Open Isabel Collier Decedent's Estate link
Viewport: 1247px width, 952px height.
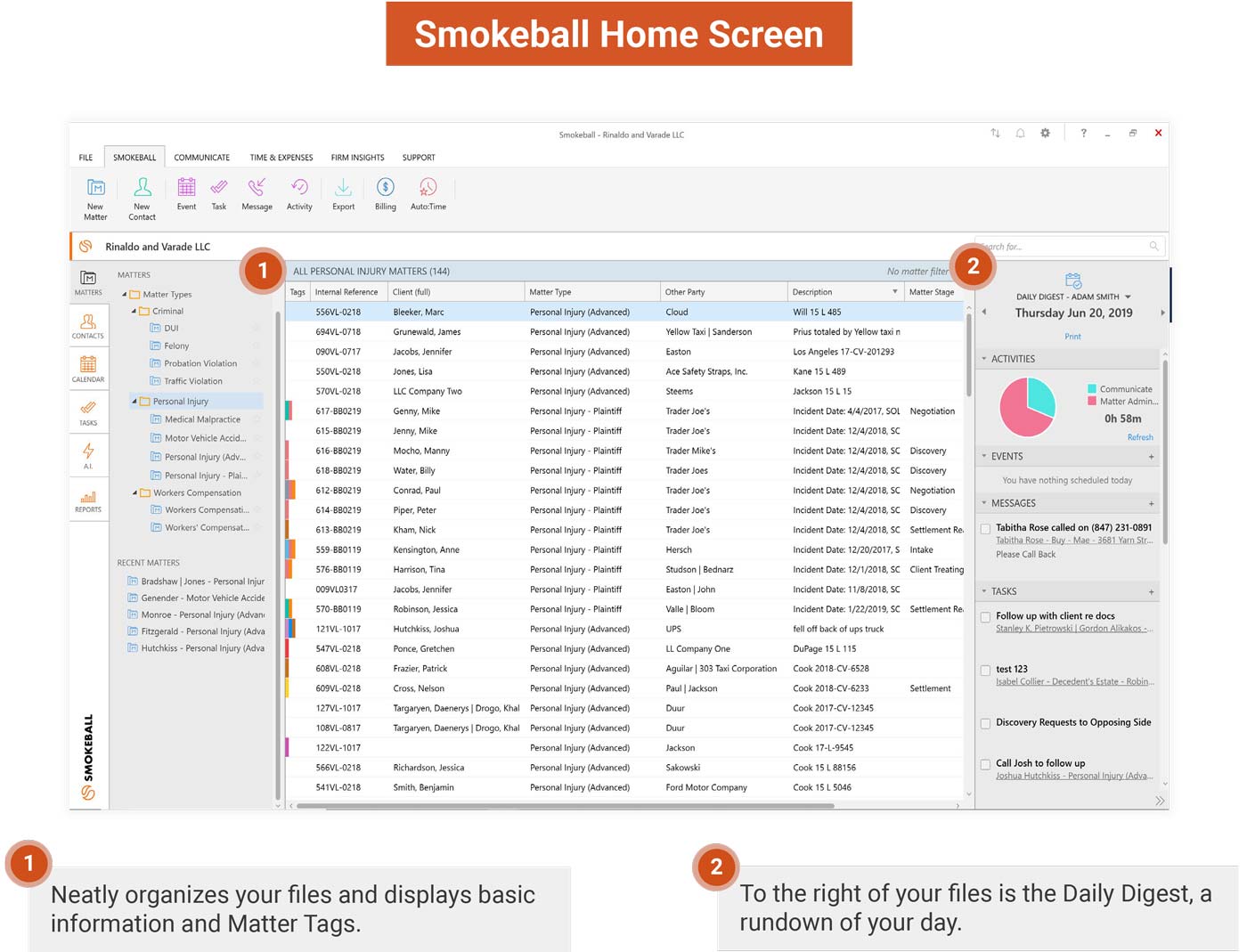[1074, 682]
